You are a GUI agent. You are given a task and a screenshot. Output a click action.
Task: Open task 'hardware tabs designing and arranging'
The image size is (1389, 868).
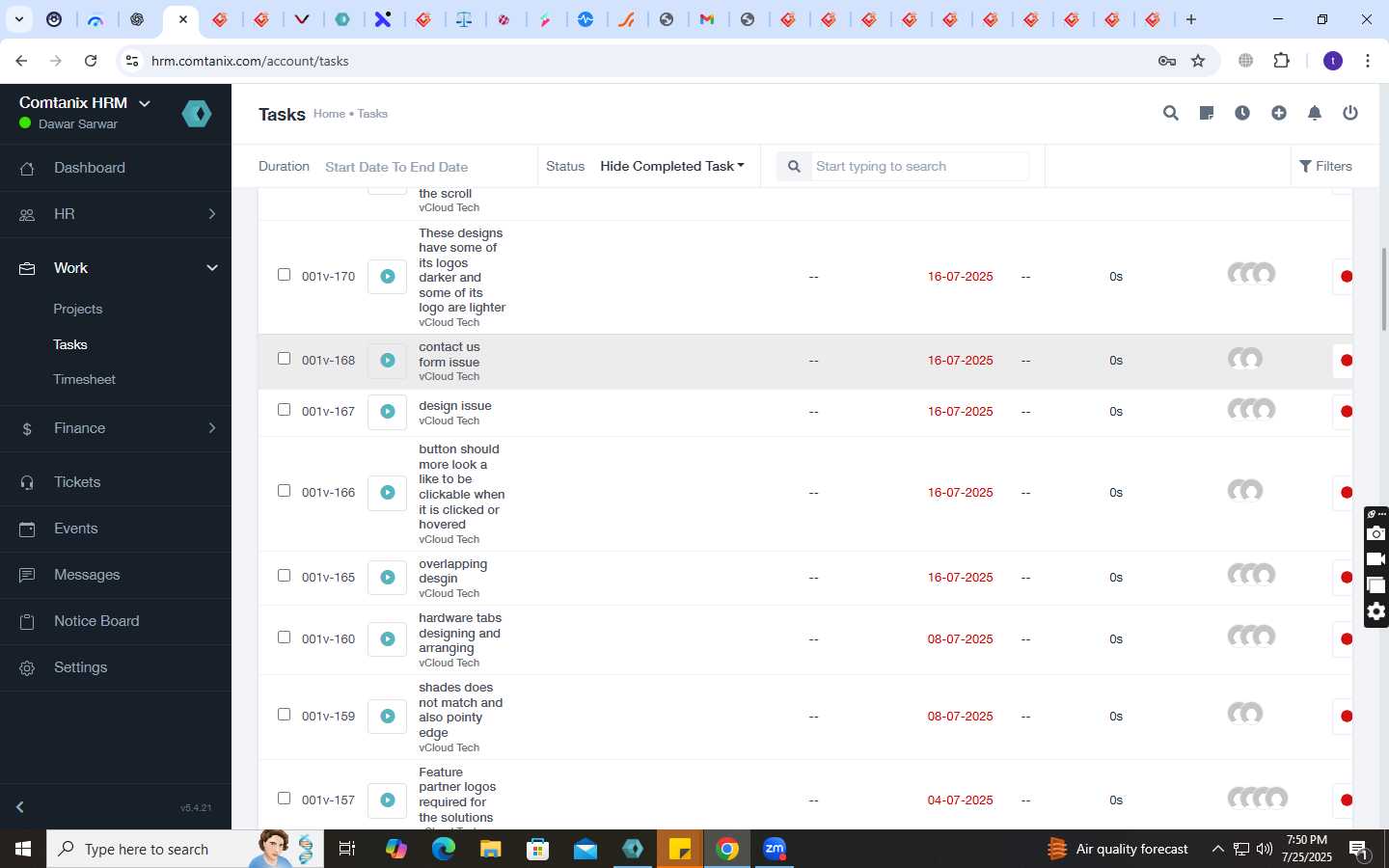(x=460, y=634)
